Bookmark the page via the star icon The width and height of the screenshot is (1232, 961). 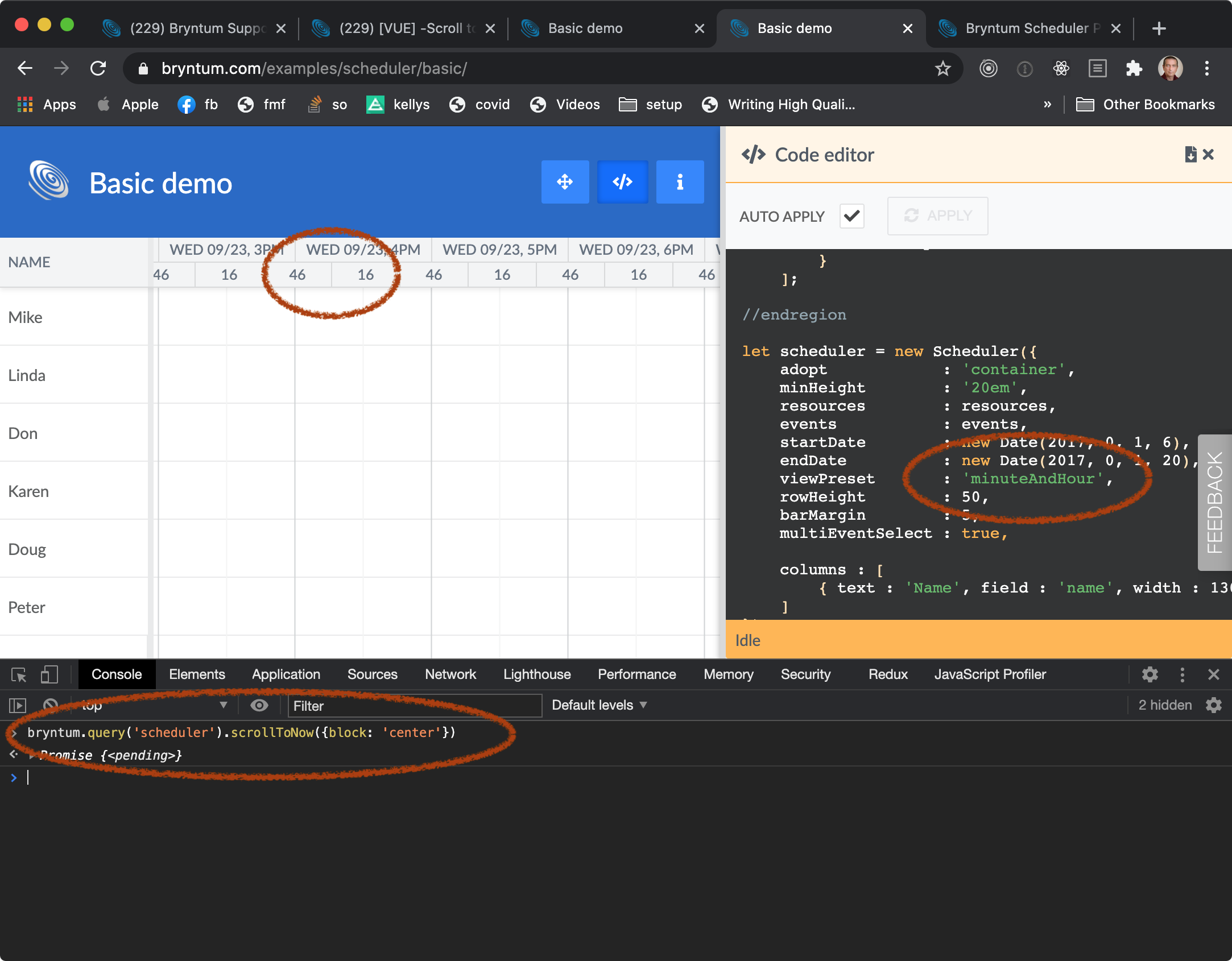tap(943, 68)
